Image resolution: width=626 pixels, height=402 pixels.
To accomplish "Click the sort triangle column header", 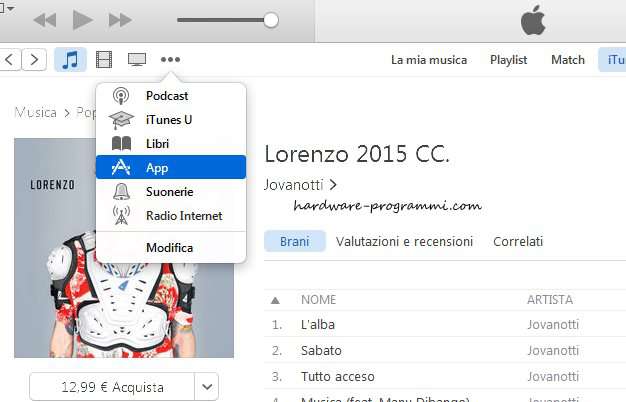I will pos(275,300).
